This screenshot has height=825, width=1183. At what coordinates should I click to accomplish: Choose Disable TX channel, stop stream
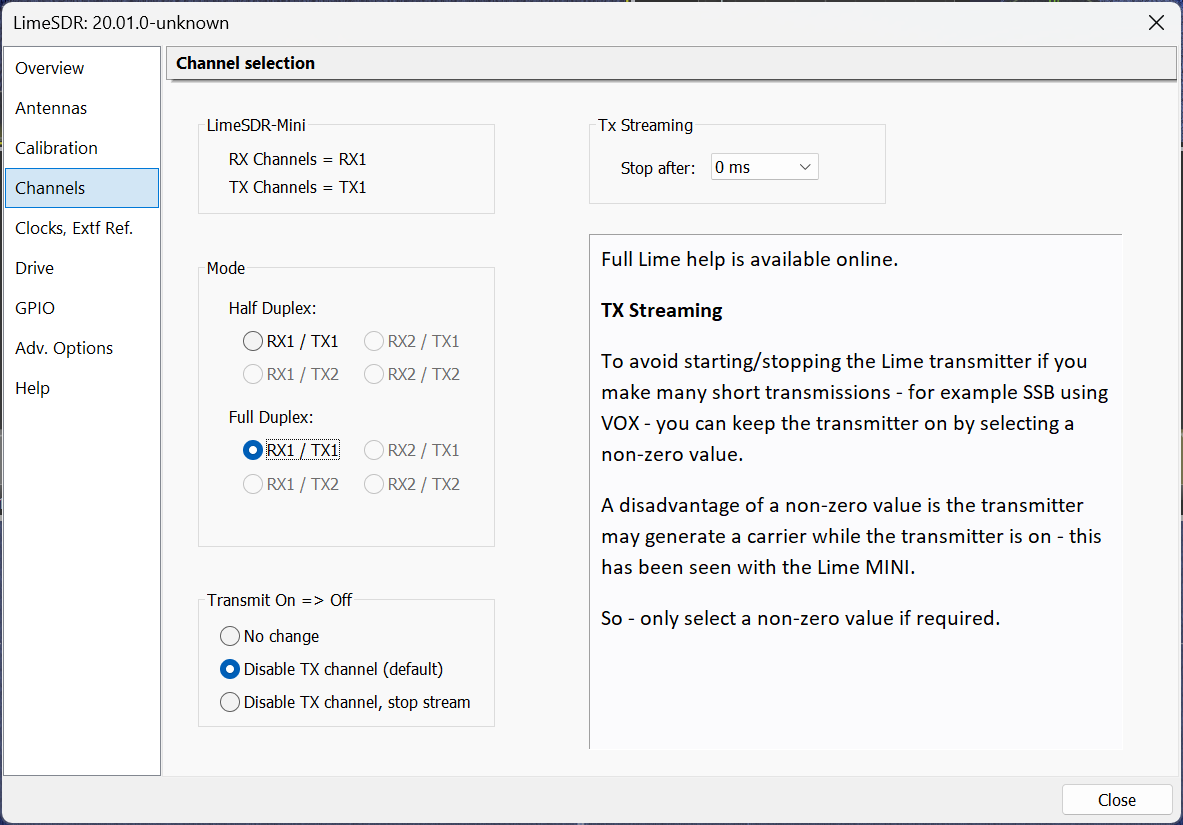(x=230, y=702)
